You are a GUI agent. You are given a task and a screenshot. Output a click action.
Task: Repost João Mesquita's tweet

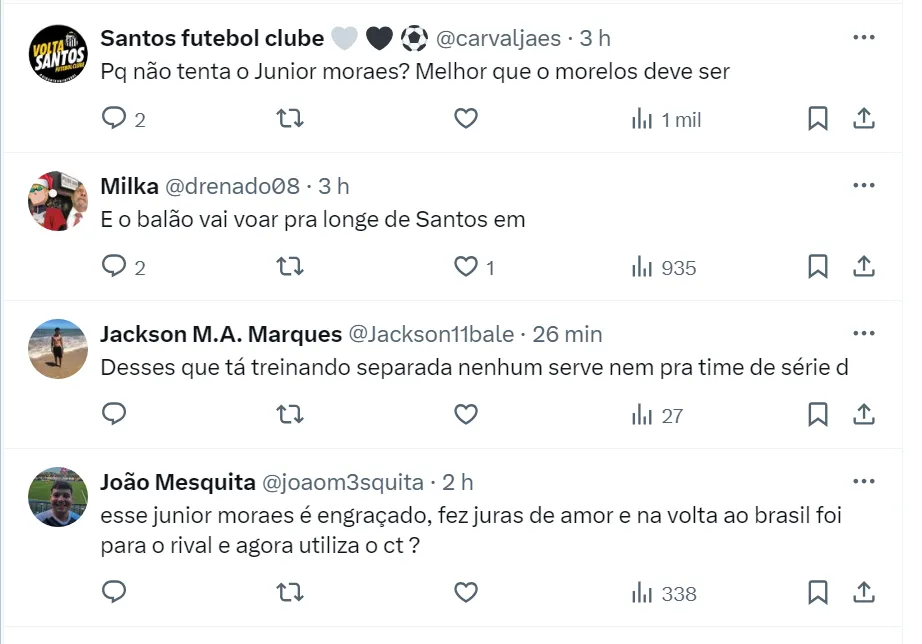[290, 593]
